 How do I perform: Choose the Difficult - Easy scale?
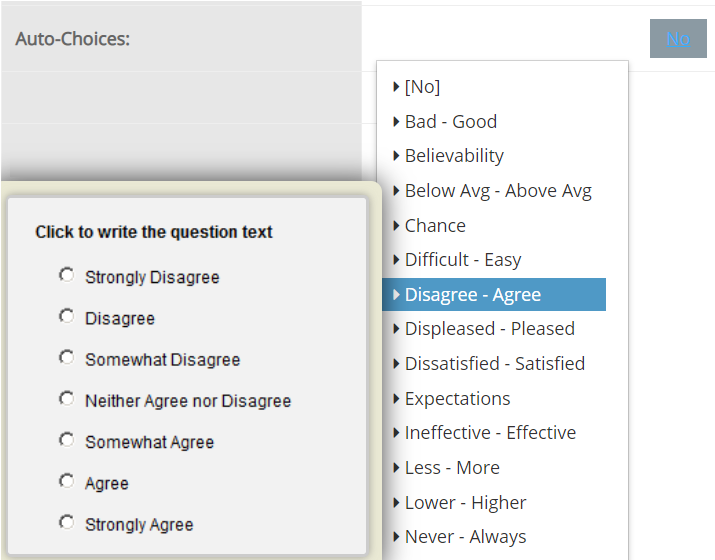click(x=462, y=260)
